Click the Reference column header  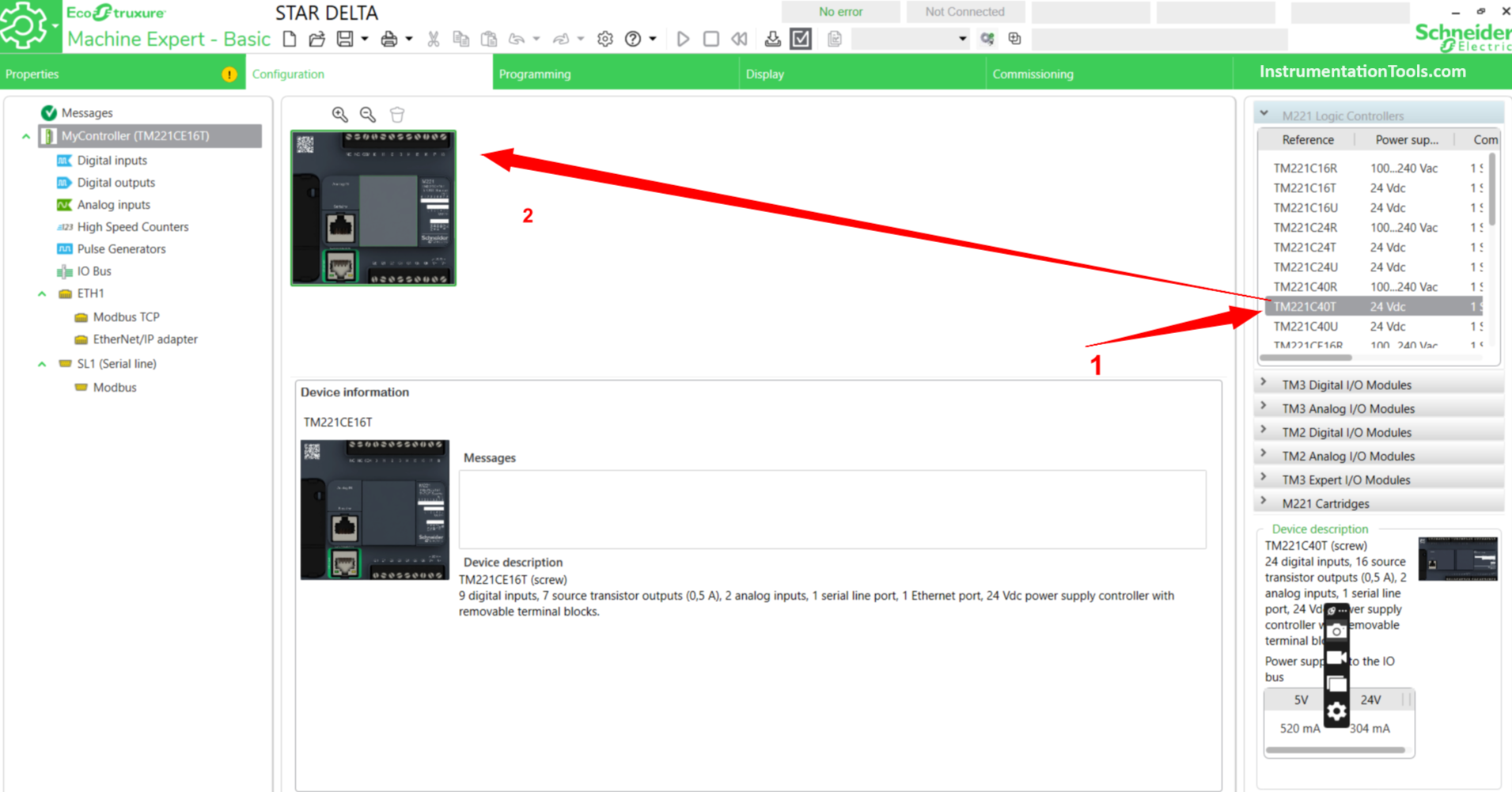[1307, 140]
